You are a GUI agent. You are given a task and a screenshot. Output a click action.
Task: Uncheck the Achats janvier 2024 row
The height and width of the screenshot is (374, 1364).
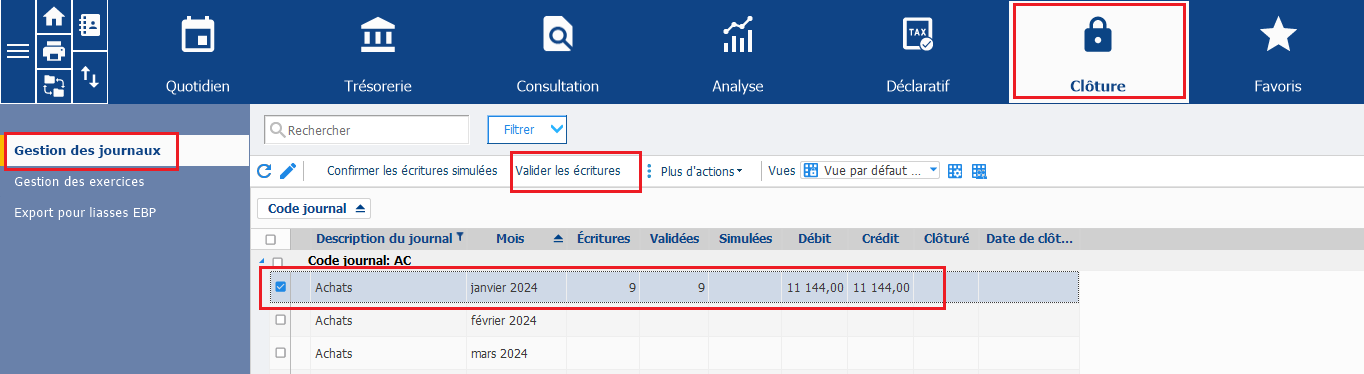pyautogui.click(x=281, y=287)
